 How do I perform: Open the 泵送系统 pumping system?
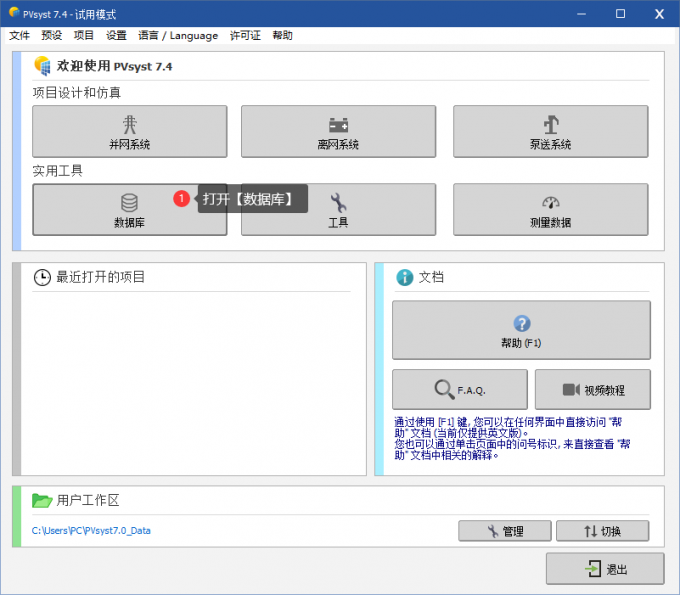[x=551, y=131]
